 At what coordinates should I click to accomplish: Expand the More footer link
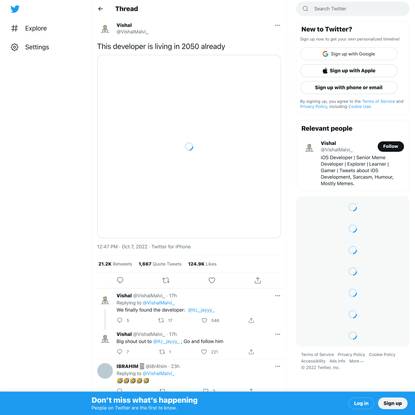tap(356, 361)
